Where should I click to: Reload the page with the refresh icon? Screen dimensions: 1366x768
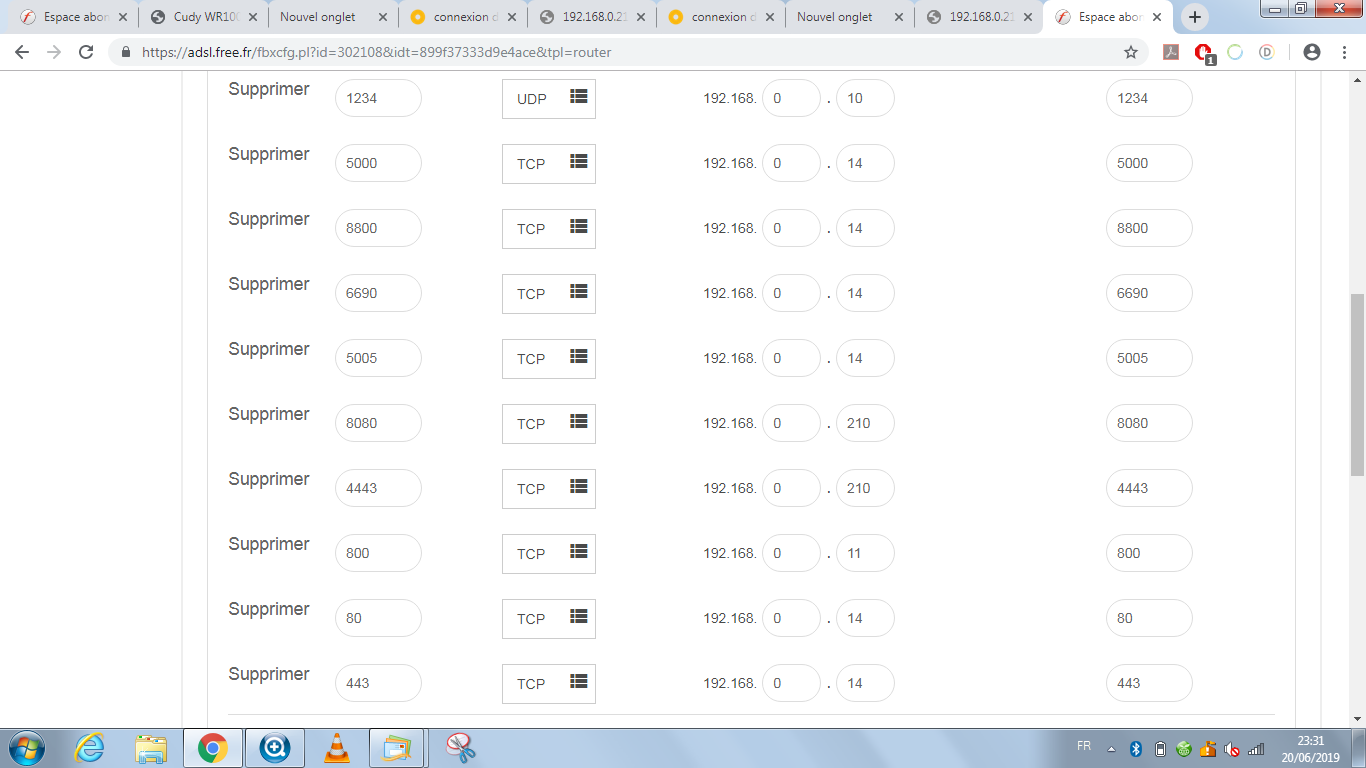(x=86, y=52)
